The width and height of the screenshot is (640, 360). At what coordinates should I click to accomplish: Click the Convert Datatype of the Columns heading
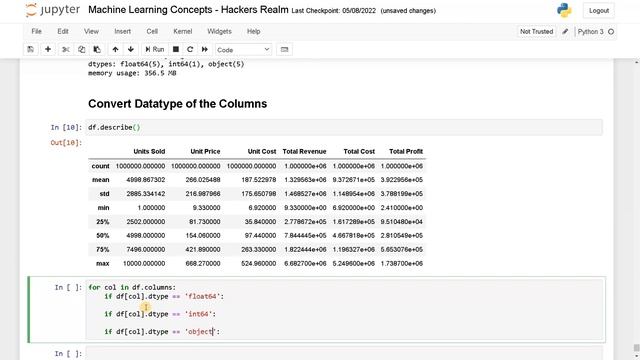click(178, 104)
